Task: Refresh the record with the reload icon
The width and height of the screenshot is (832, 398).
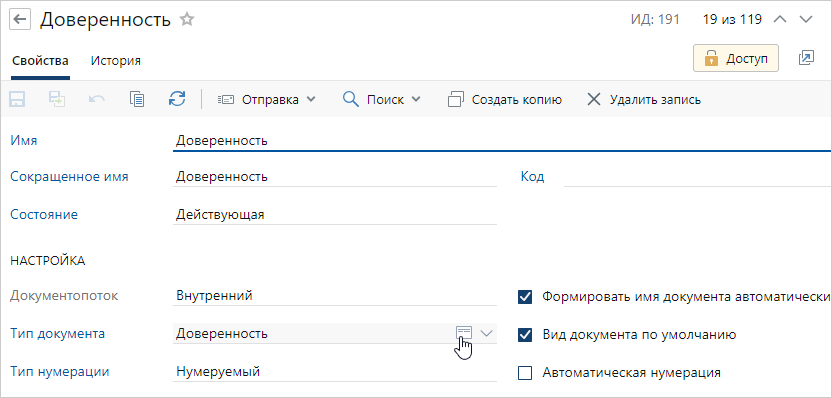Action: tap(177, 99)
